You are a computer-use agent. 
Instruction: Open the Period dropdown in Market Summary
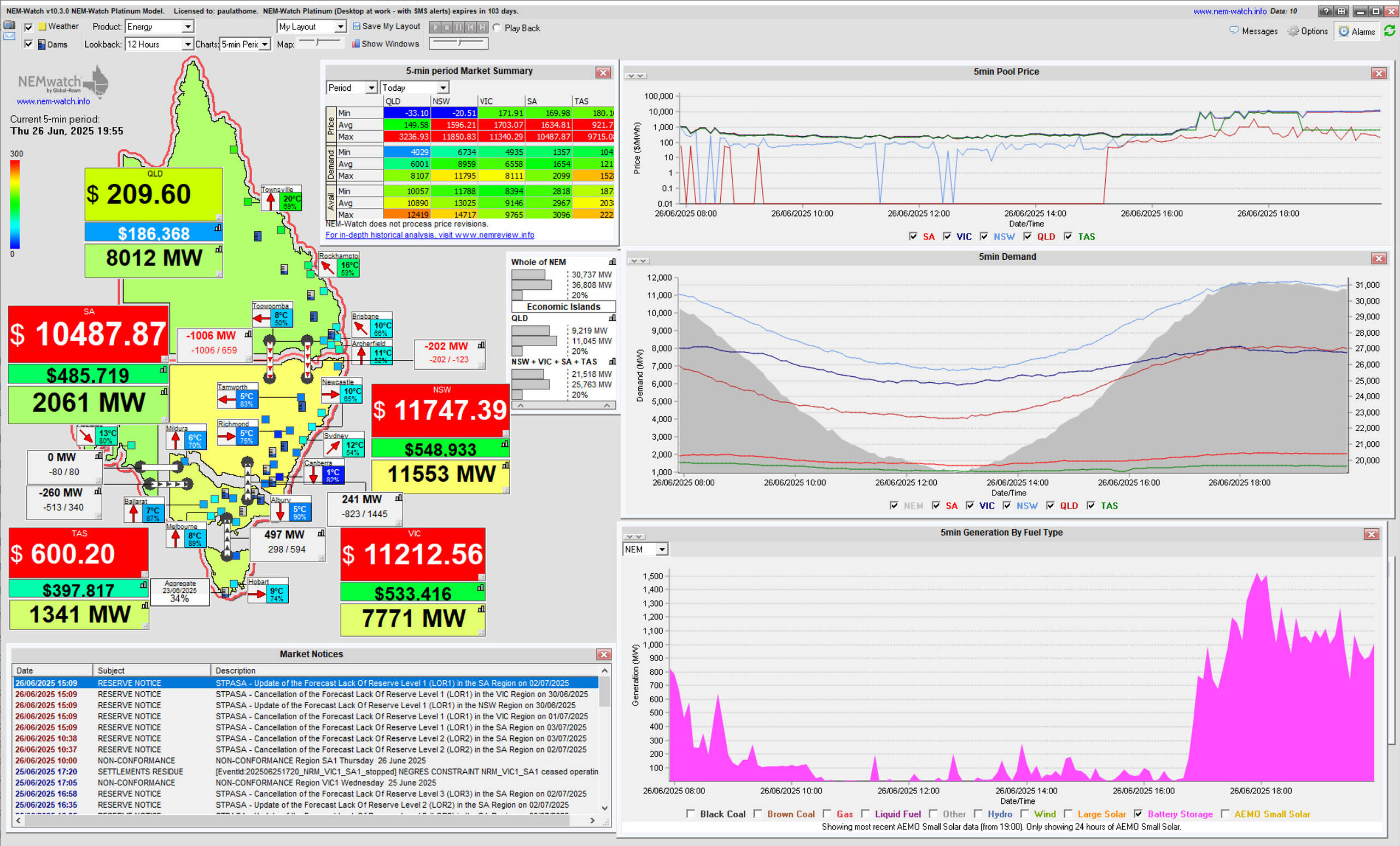(x=352, y=87)
